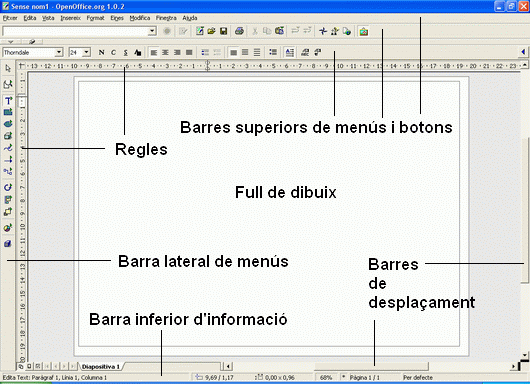530x384 pixels.
Task: Open the Edita menu
Action: (x=30, y=18)
